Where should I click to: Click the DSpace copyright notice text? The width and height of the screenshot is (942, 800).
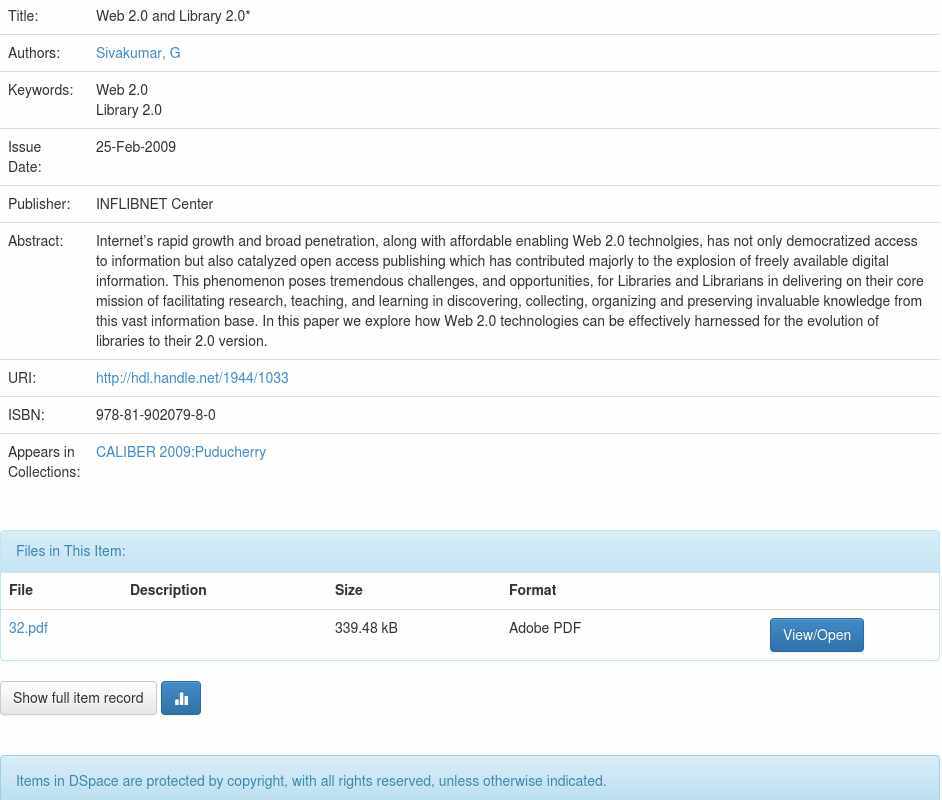(311, 781)
